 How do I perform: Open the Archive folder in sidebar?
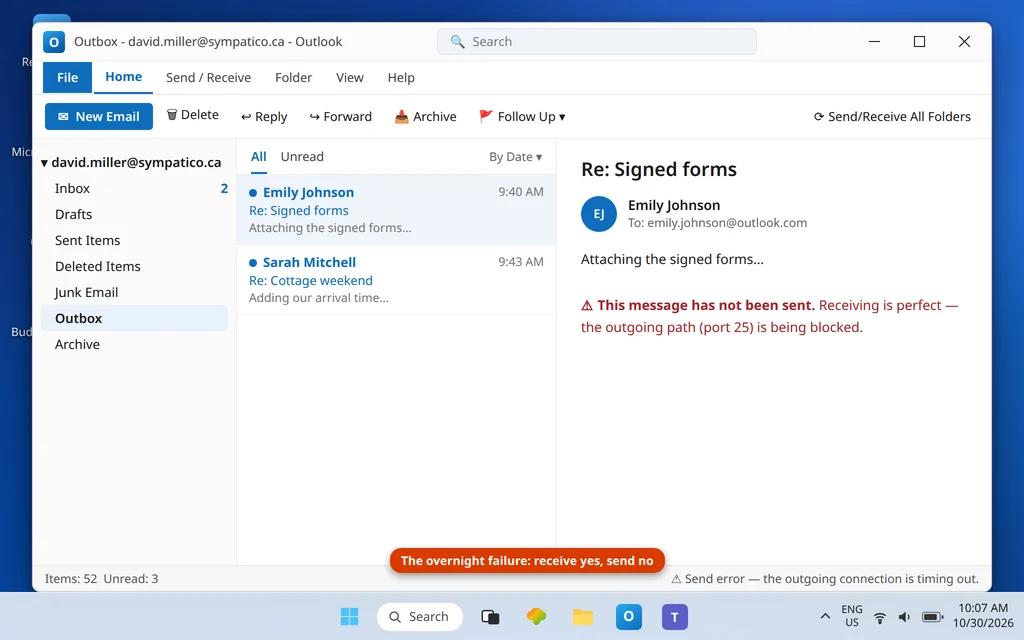click(134, 344)
